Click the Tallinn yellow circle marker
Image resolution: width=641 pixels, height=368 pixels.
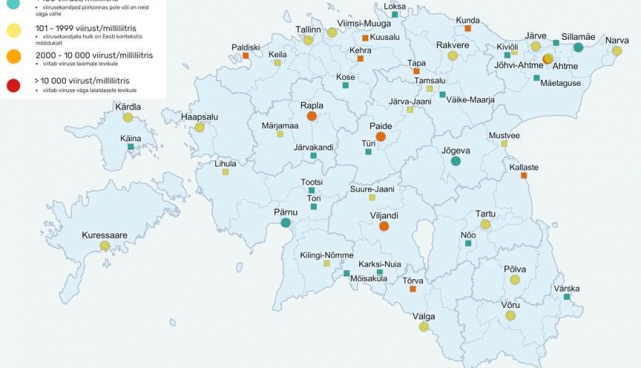click(308, 40)
